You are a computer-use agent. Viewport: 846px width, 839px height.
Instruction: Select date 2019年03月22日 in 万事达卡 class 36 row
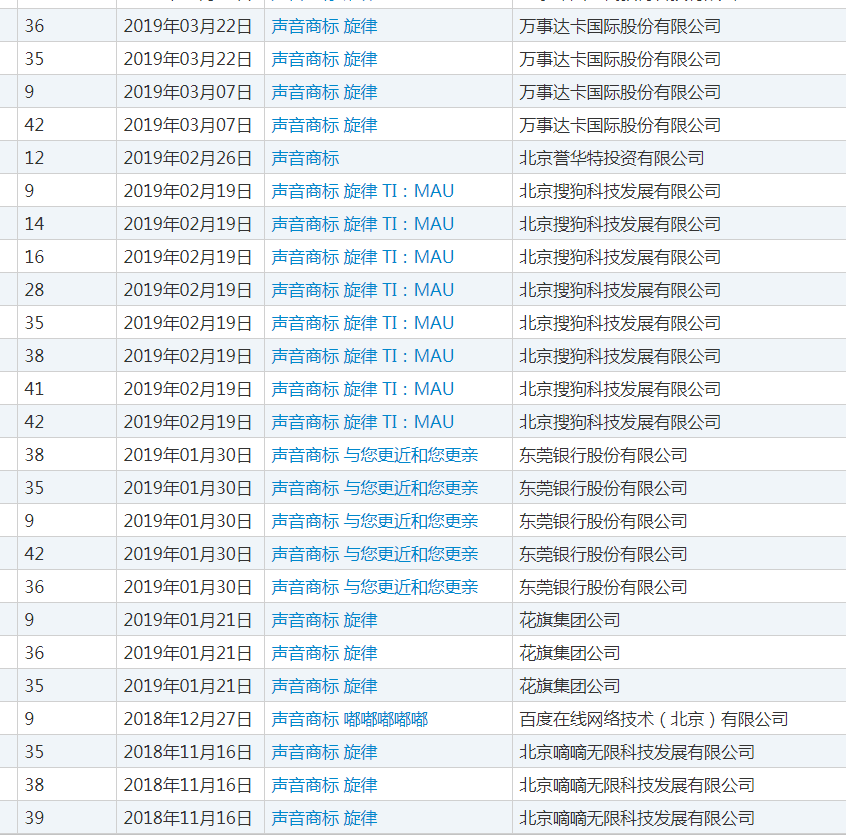point(188,26)
